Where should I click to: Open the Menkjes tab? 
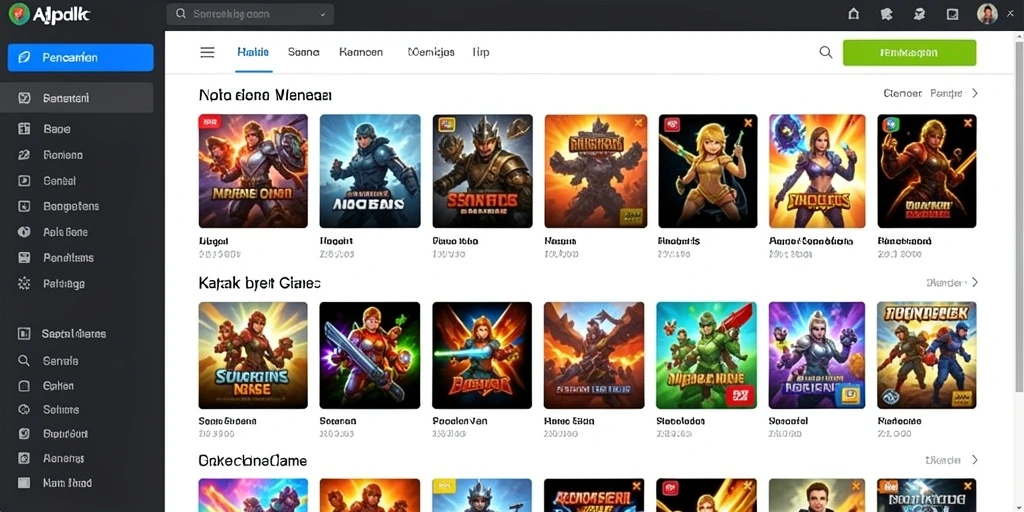(431, 52)
